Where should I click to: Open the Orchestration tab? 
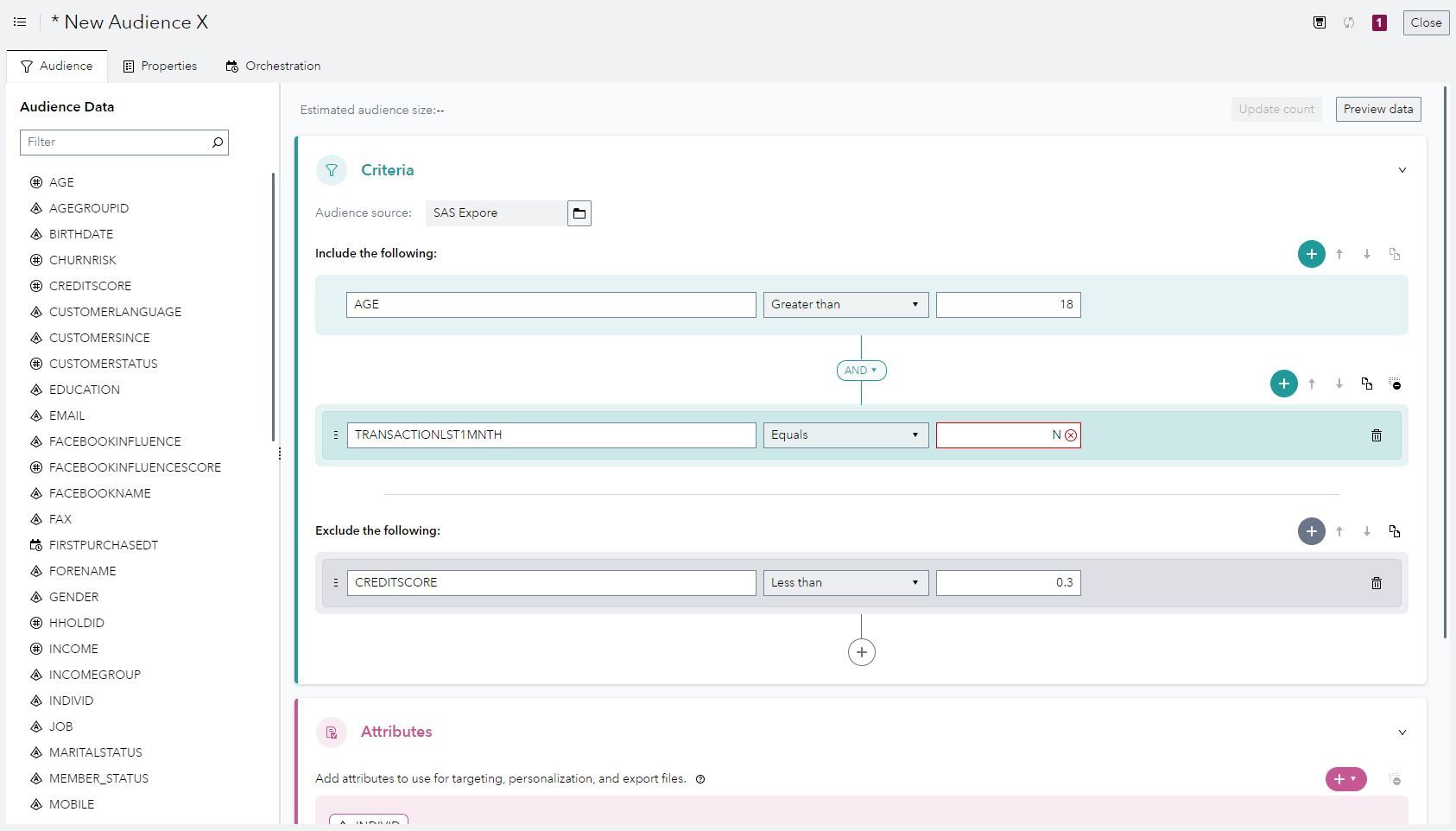(273, 66)
